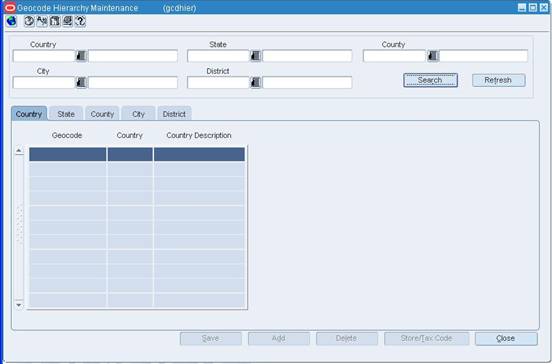The width and height of the screenshot is (552, 364).
Task: Click the City description input field
Action: click(133, 83)
